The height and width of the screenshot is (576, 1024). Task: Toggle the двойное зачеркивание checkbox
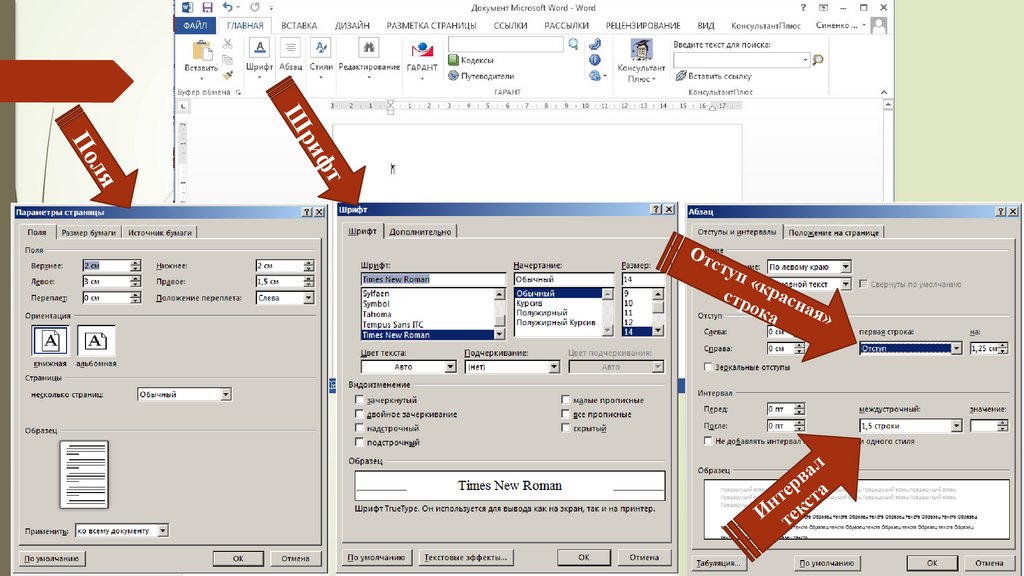[359, 414]
